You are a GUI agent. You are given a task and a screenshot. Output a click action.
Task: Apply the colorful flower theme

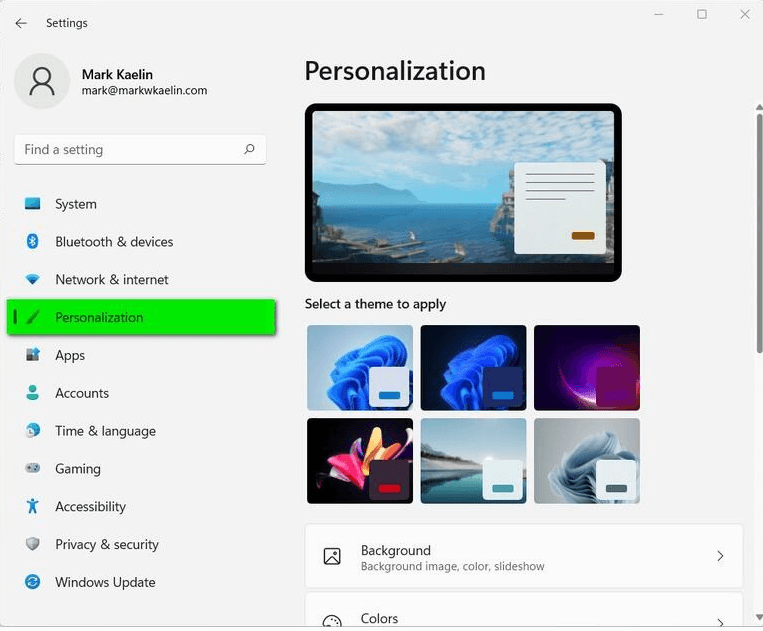click(x=360, y=461)
